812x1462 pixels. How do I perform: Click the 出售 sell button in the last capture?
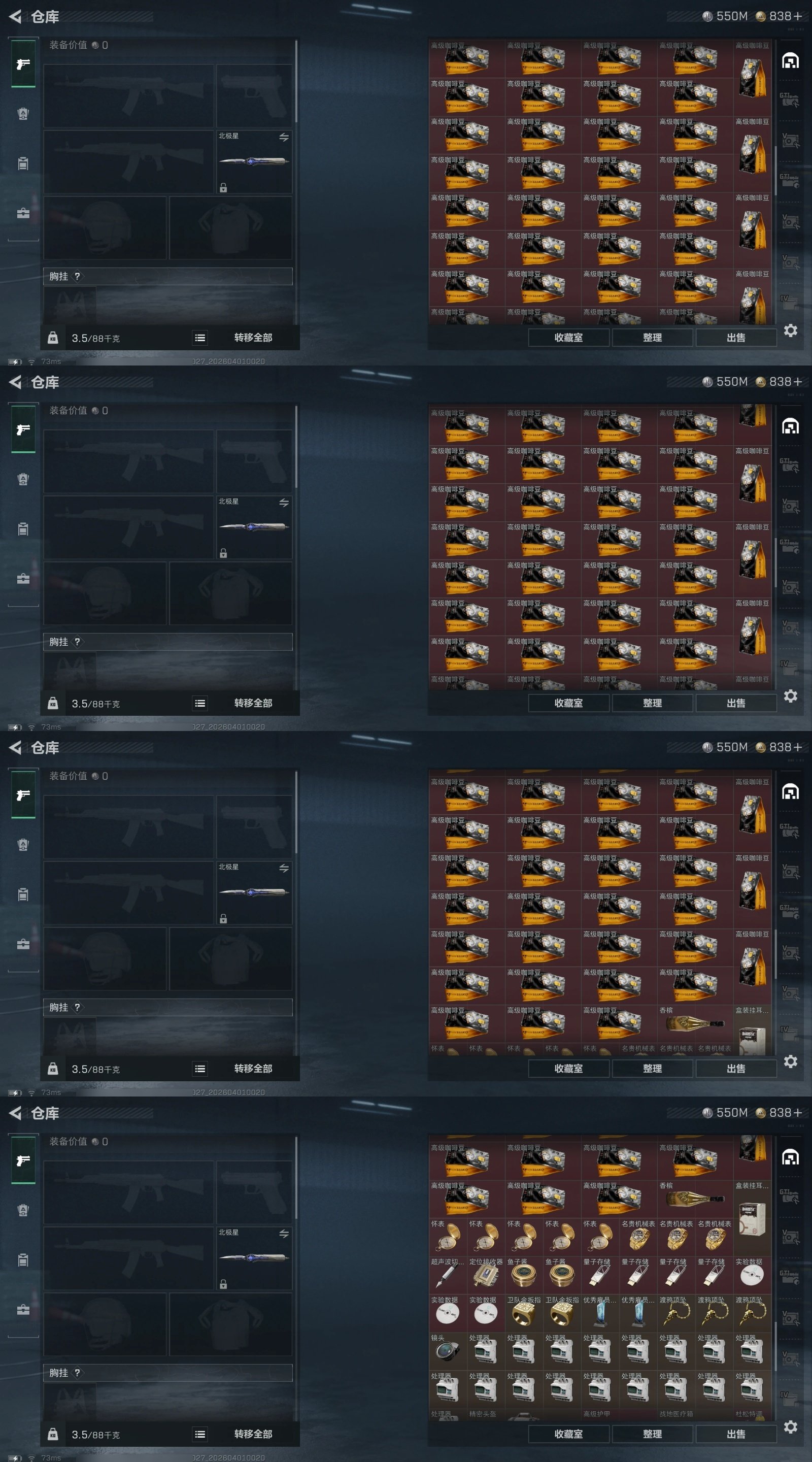(736, 1434)
